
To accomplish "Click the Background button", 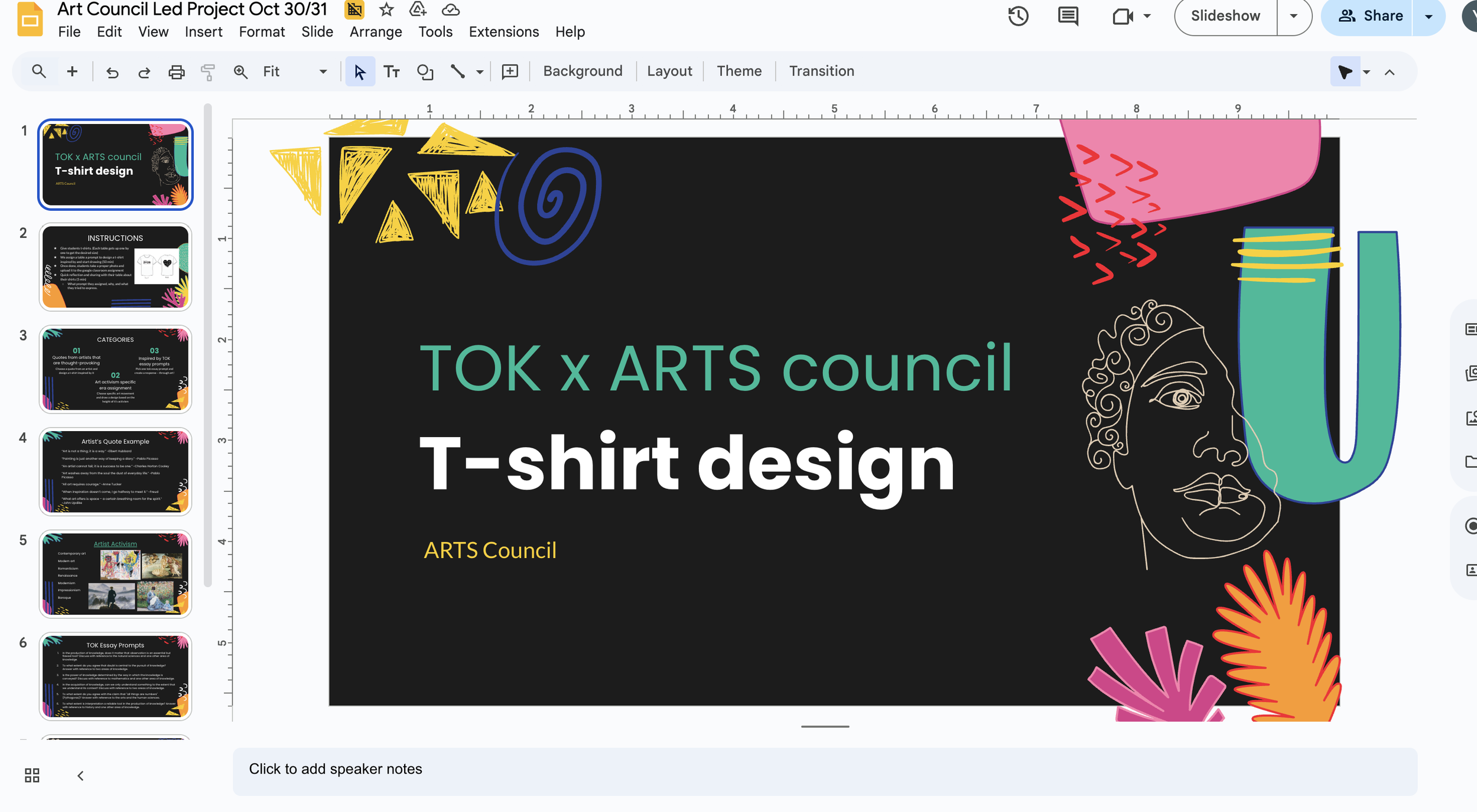I will (583, 71).
